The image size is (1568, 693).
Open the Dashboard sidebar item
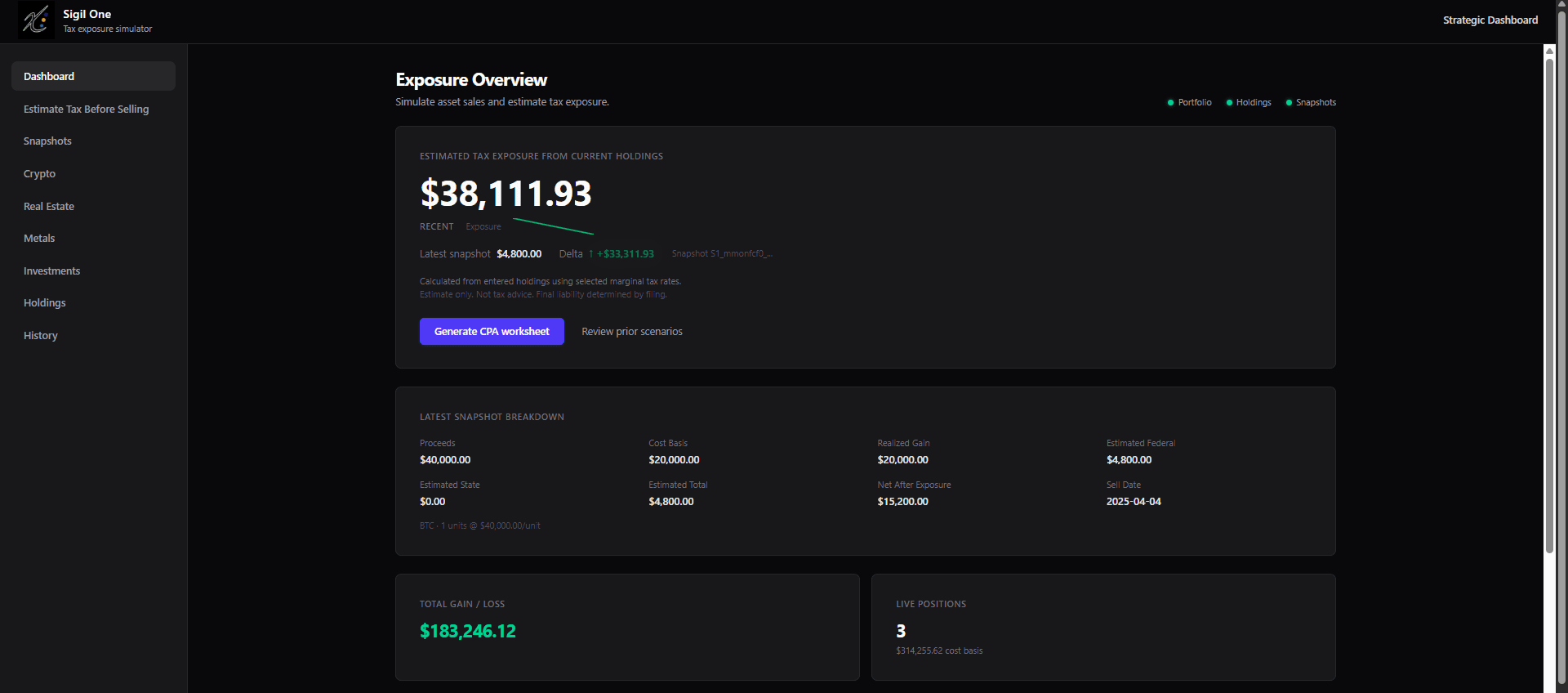pos(93,76)
